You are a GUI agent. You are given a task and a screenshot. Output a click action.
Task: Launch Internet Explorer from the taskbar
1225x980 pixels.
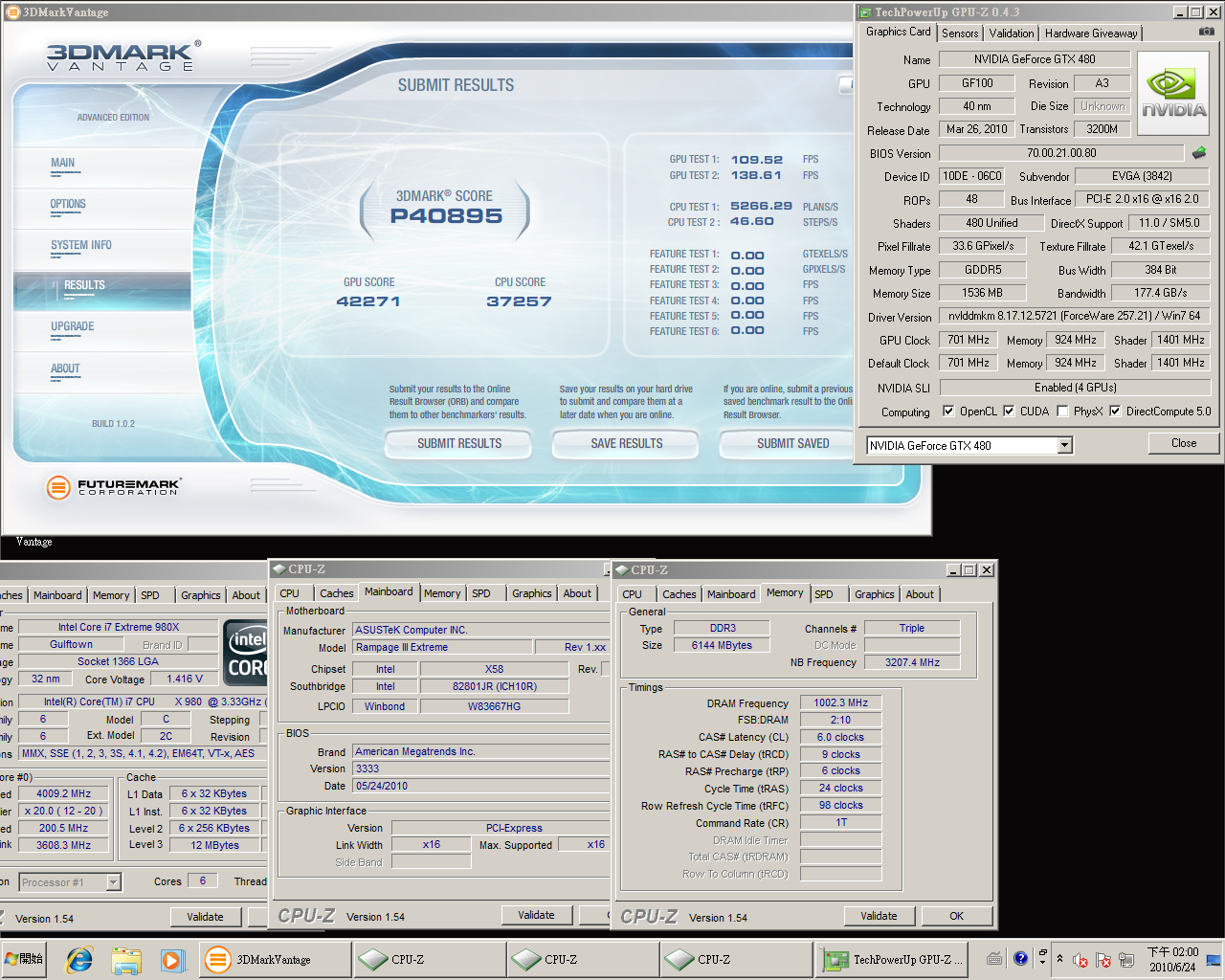coord(79,959)
